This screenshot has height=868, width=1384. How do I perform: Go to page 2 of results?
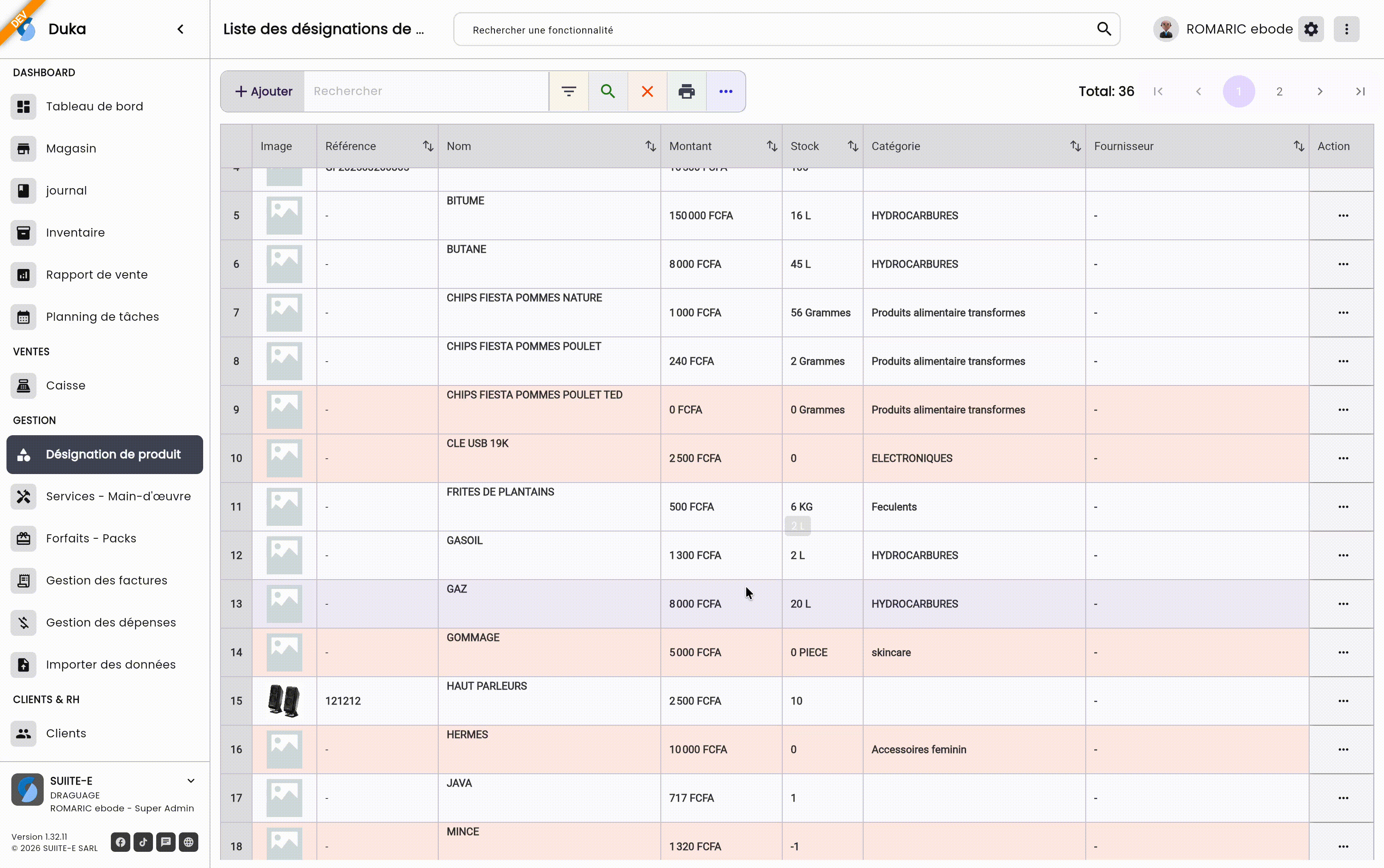click(x=1280, y=91)
